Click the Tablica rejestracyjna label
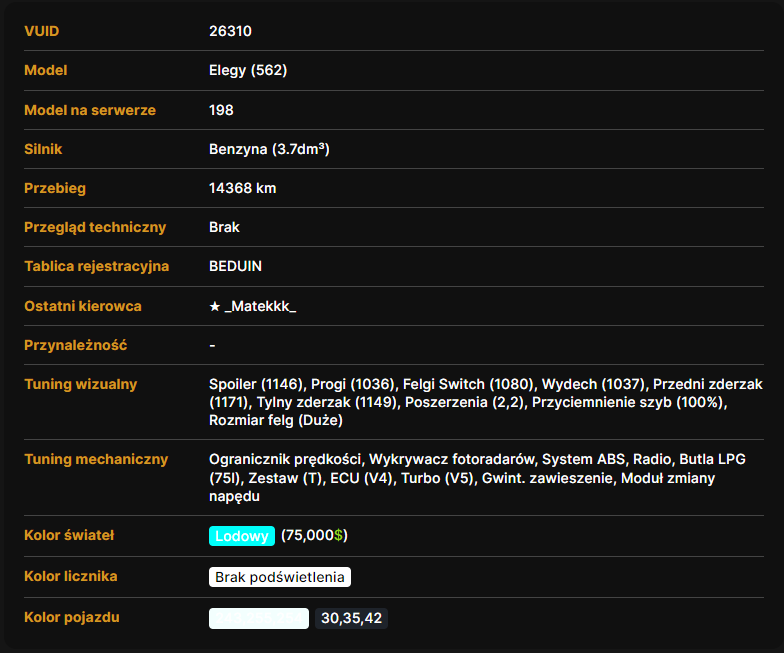Screen dimensions: 784x653 coord(96,266)
